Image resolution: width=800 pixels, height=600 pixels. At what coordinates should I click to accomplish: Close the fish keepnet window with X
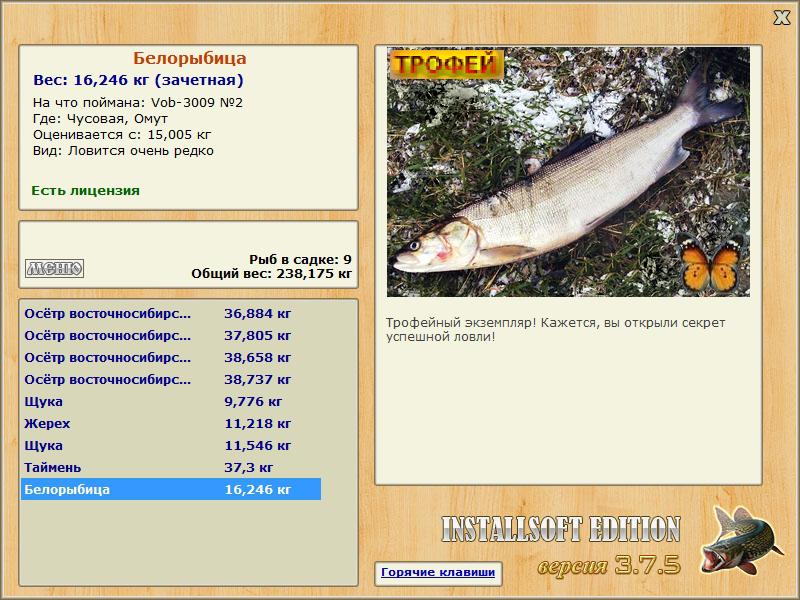[x=781, y=18]
